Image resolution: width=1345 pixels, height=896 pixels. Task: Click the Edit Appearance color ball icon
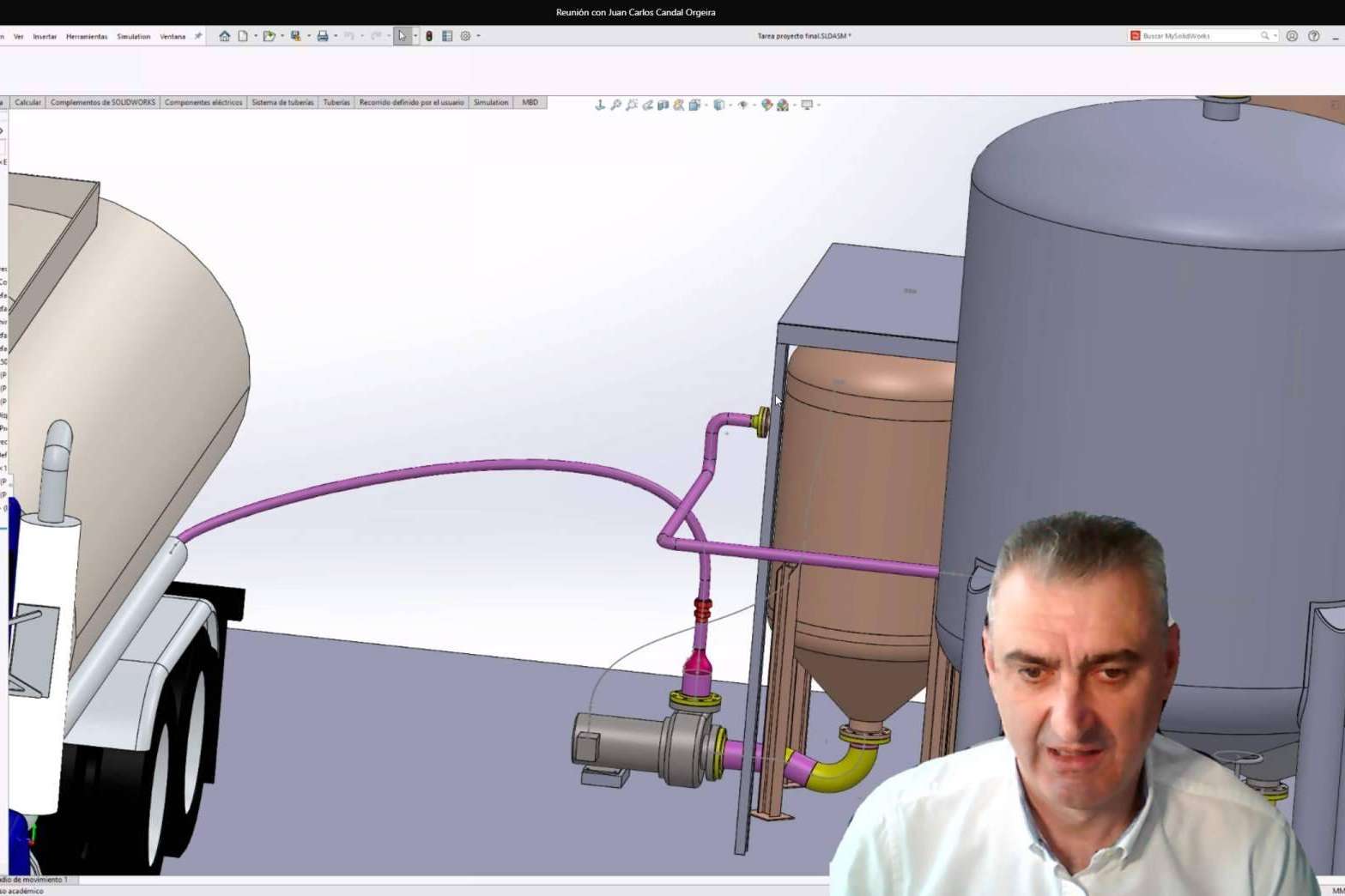[x=766, y=105]
